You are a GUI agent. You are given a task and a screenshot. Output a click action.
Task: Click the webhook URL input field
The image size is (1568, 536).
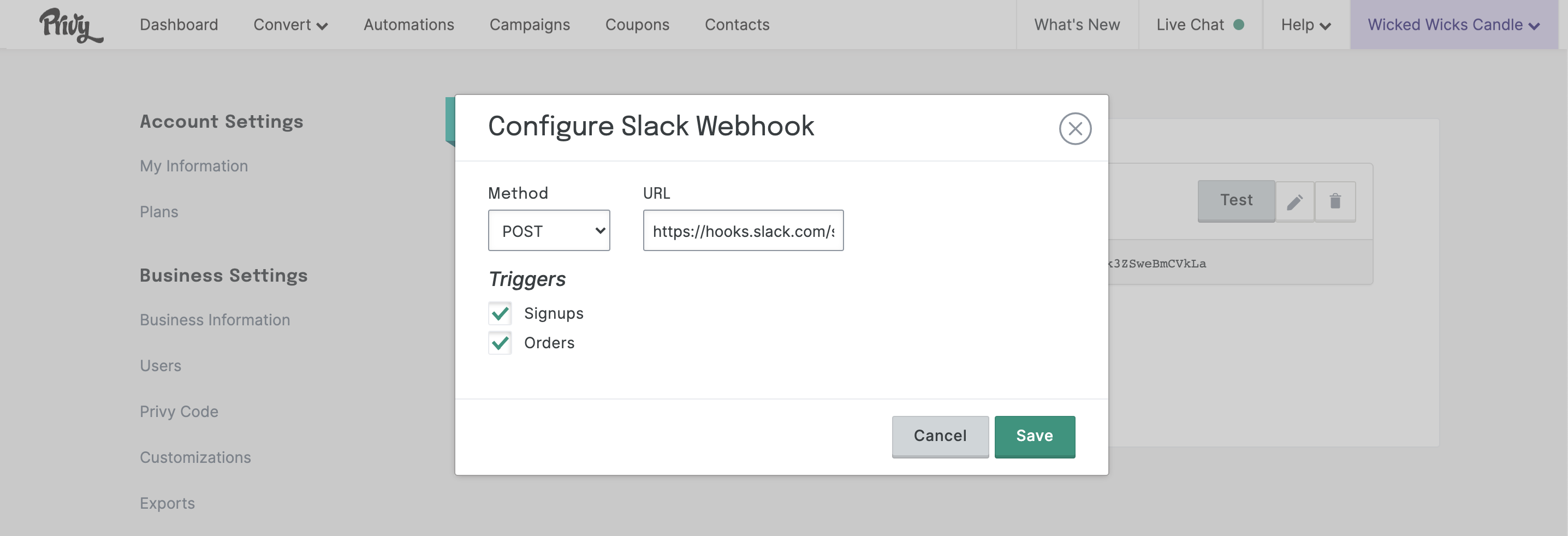[743, 230]
